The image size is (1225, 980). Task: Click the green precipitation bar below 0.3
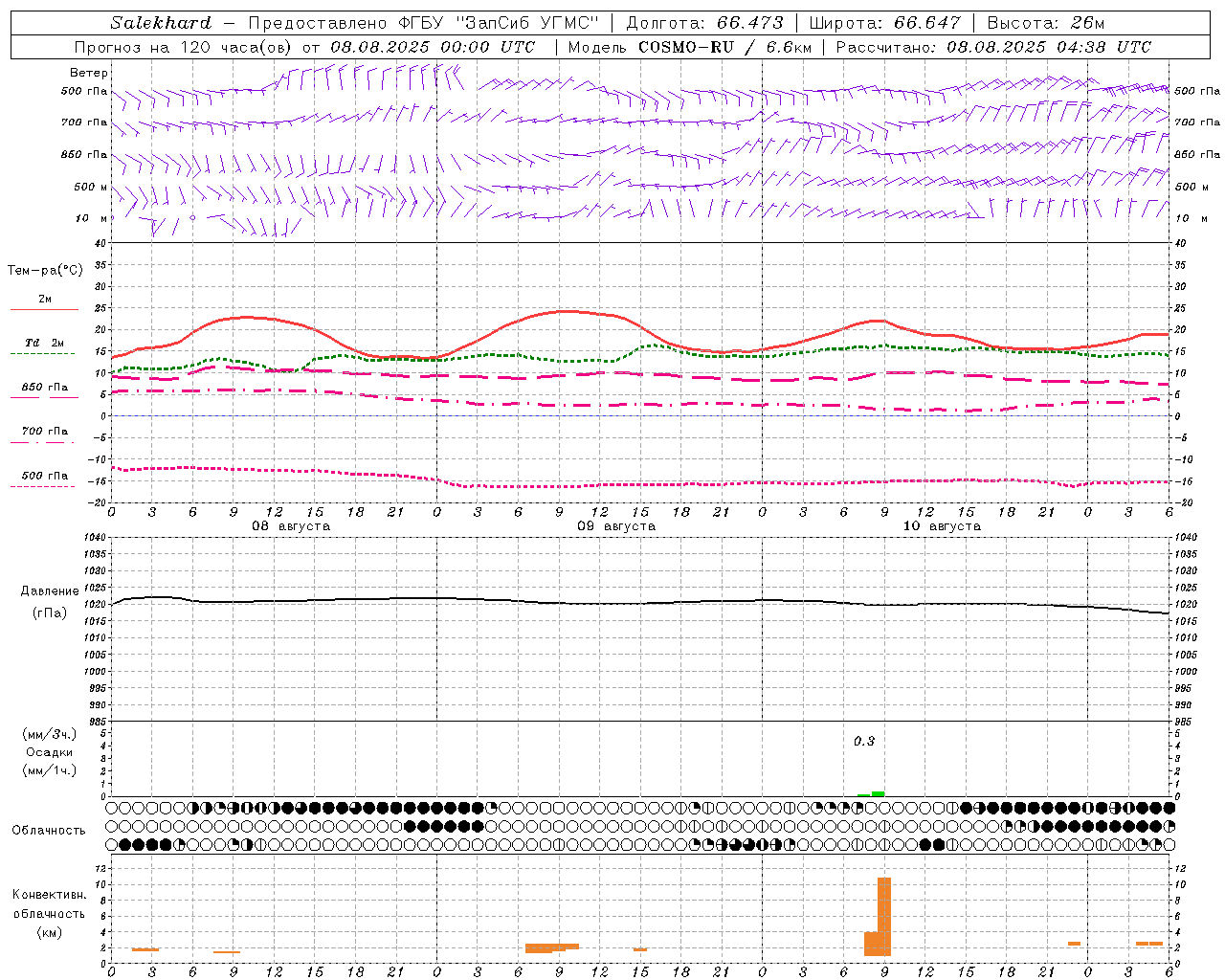point(878,793)
